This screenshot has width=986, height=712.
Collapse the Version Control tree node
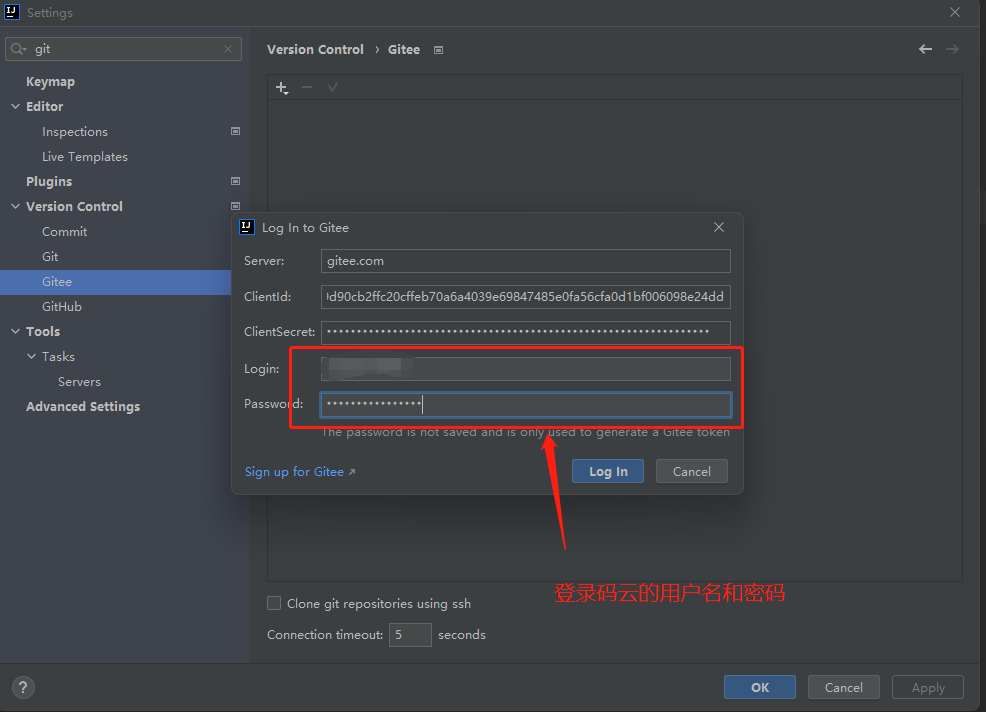(16, 206)
